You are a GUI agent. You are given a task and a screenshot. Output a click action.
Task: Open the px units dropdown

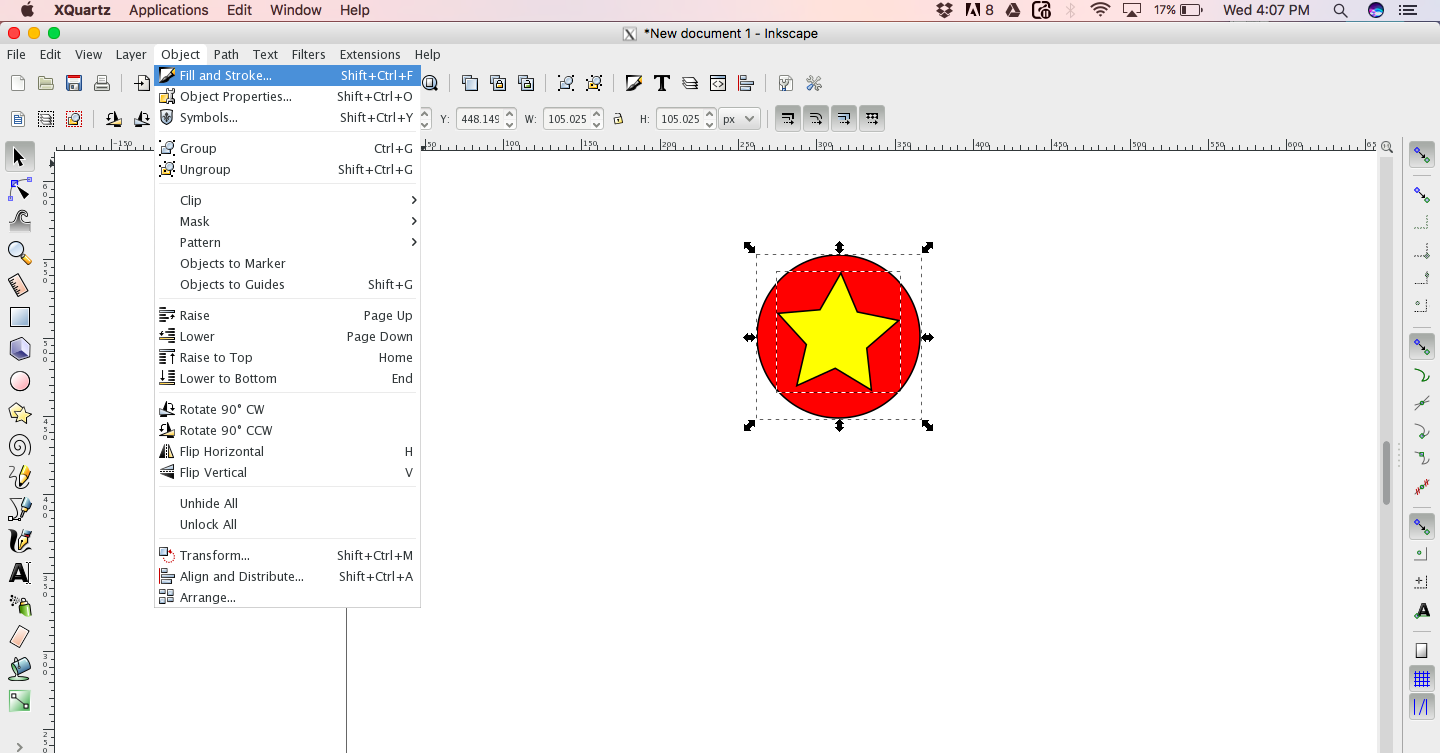[739, 119]
